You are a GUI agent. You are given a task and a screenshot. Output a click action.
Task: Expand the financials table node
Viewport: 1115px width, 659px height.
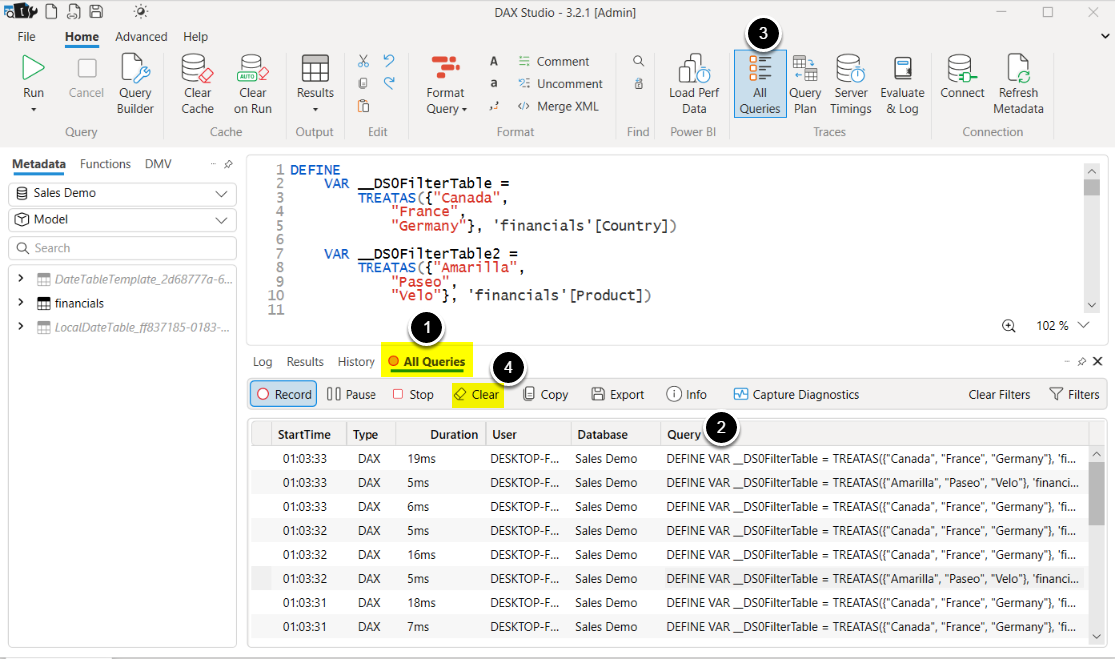[x=20, y=303]
